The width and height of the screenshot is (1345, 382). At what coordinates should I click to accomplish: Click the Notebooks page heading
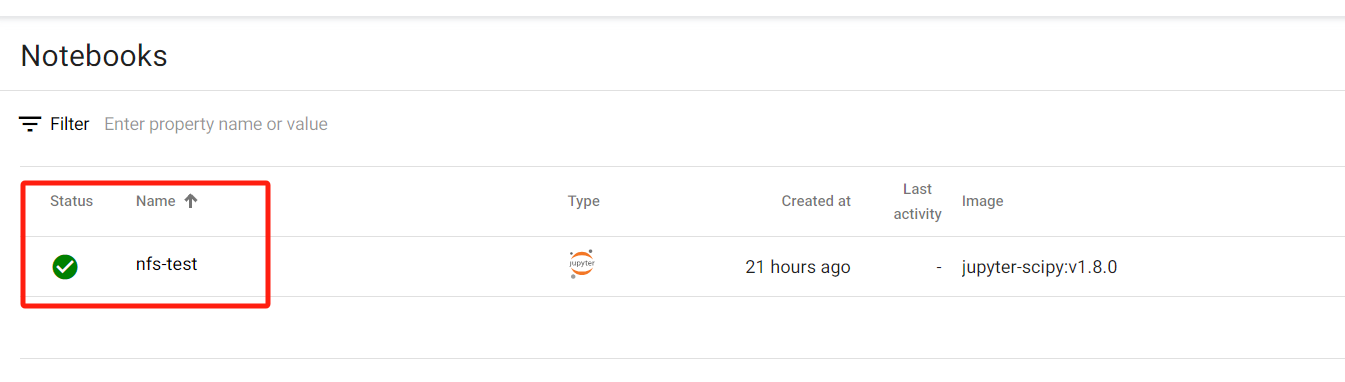(x=94, y=55)
